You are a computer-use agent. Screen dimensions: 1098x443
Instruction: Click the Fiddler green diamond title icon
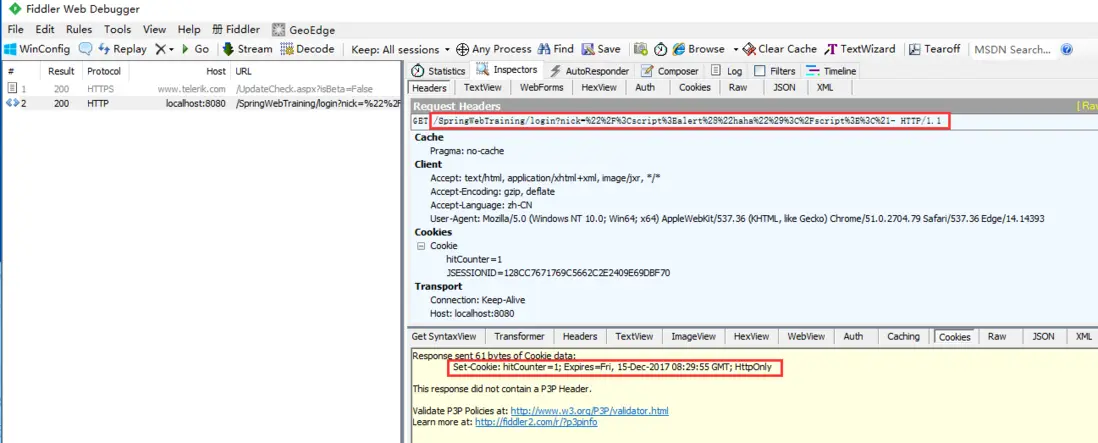tap(15, 9)
